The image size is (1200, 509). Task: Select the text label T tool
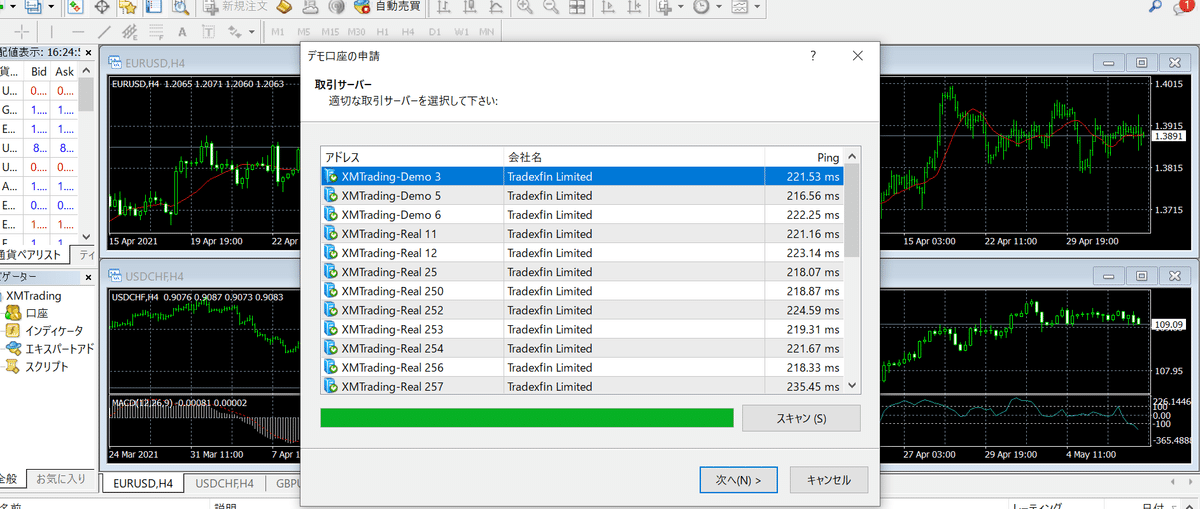(208, 32)
